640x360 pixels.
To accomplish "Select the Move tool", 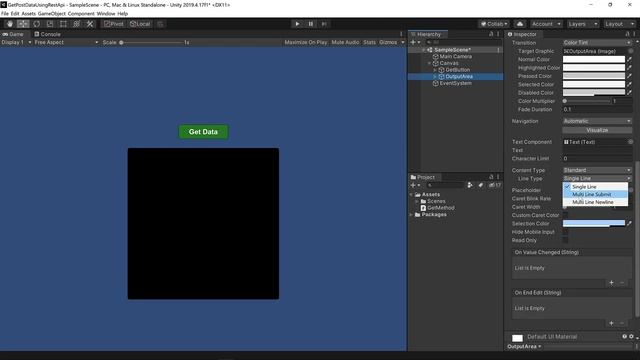I will point(23,24).
